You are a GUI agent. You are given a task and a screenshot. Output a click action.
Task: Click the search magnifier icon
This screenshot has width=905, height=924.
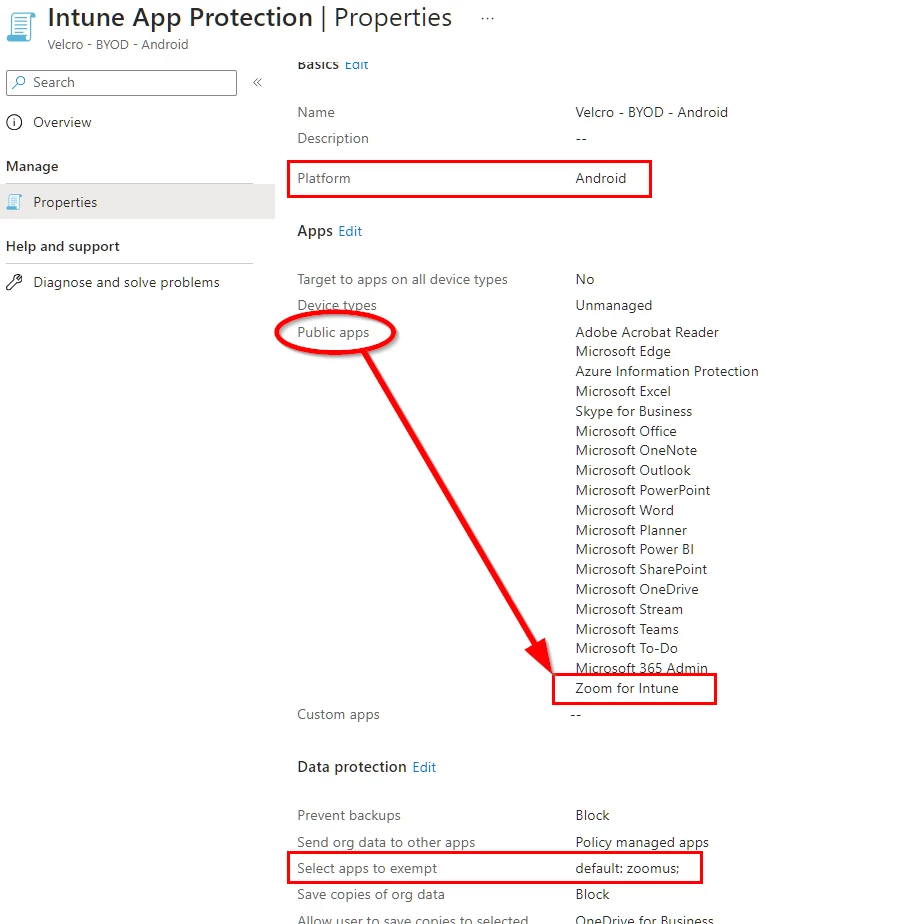coord(19,82)
